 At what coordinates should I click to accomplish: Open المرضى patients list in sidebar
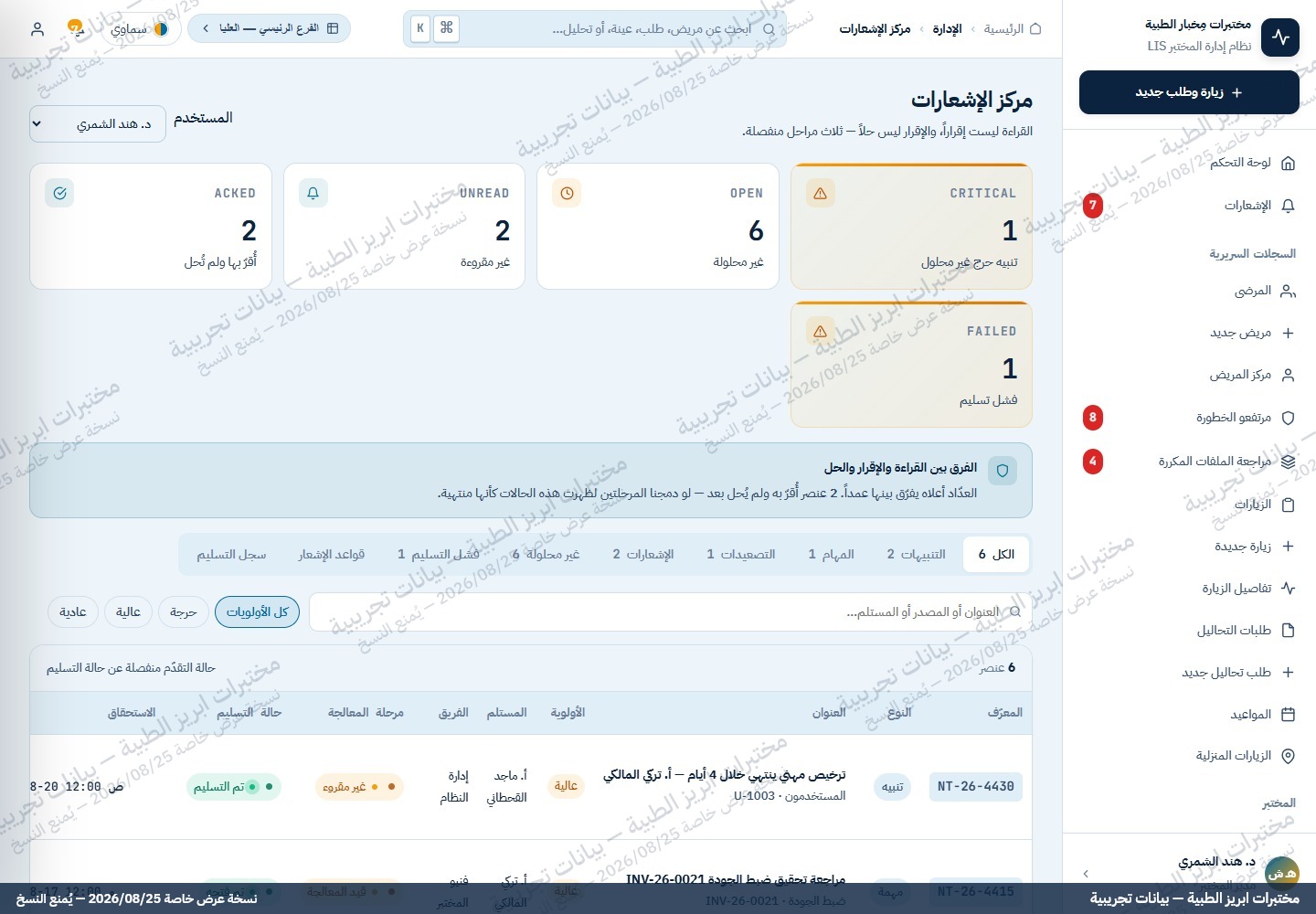(1189, 291)
